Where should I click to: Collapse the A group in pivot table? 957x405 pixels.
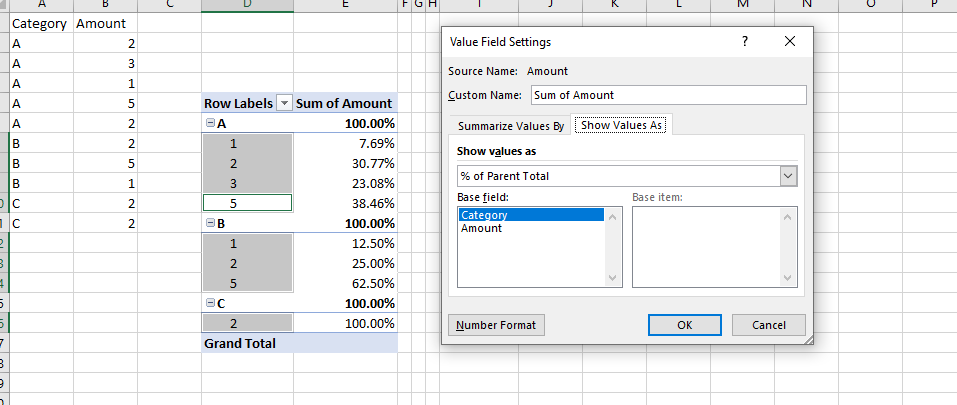(211, 123)
